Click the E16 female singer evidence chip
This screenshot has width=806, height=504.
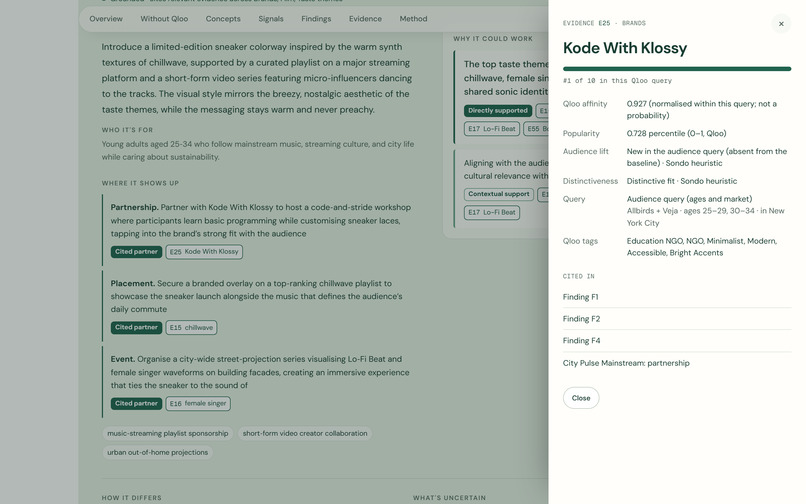tap(198, 404)
